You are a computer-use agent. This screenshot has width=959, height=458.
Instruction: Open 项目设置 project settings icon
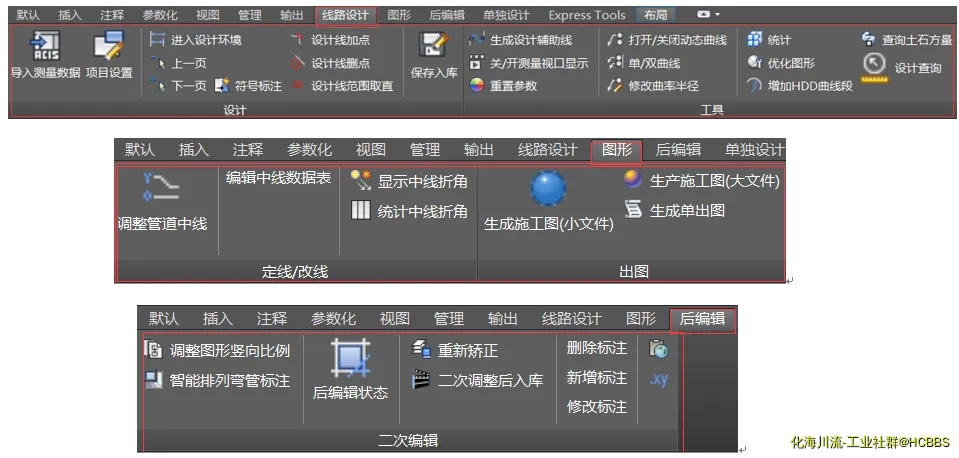pos(109,48)
